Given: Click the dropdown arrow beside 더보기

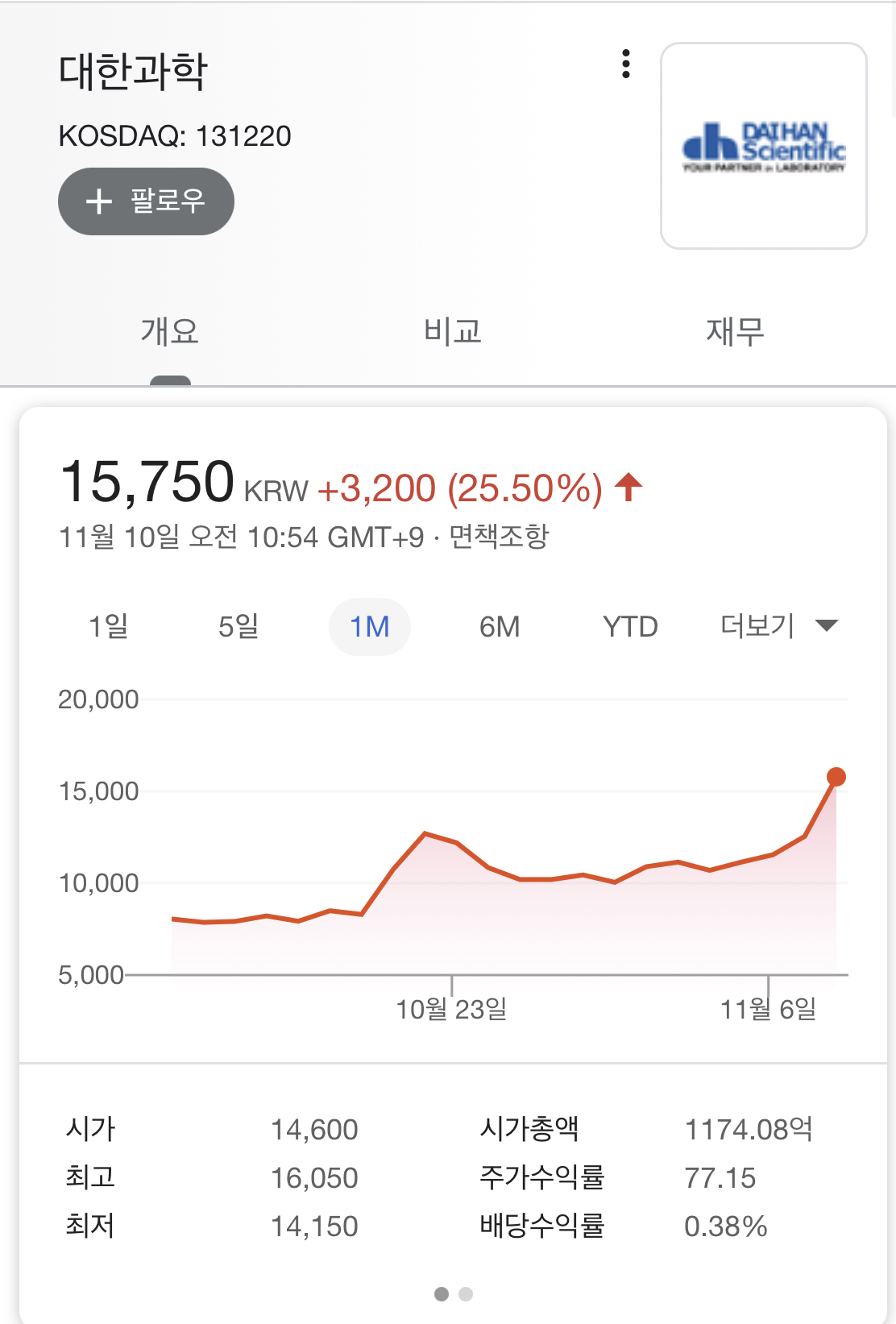Looking at the screenshot, I should [x=827, y=625].
